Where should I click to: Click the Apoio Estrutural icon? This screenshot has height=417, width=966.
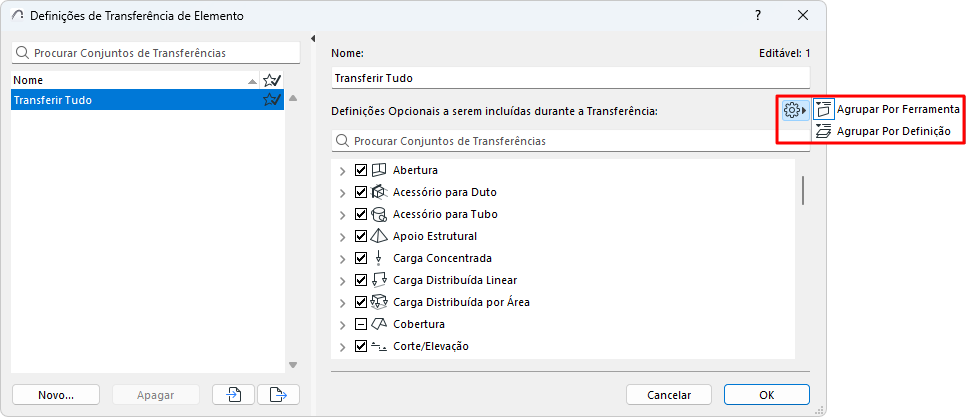pyautogui.click(x=379, y=236)
